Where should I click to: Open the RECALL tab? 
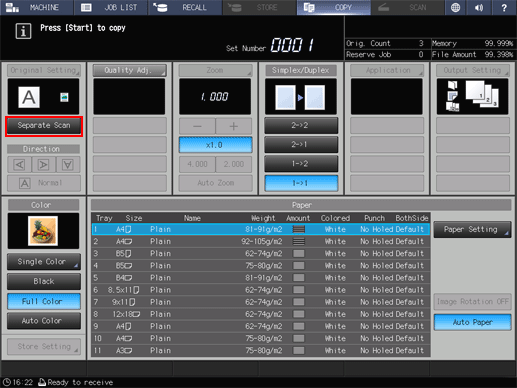click(185, 7)
